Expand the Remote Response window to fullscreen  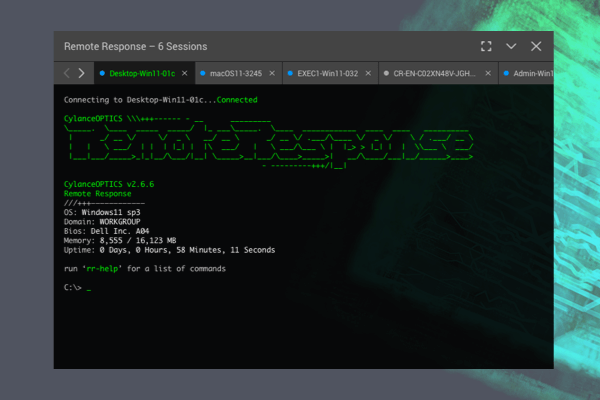[x=486, y=47]
